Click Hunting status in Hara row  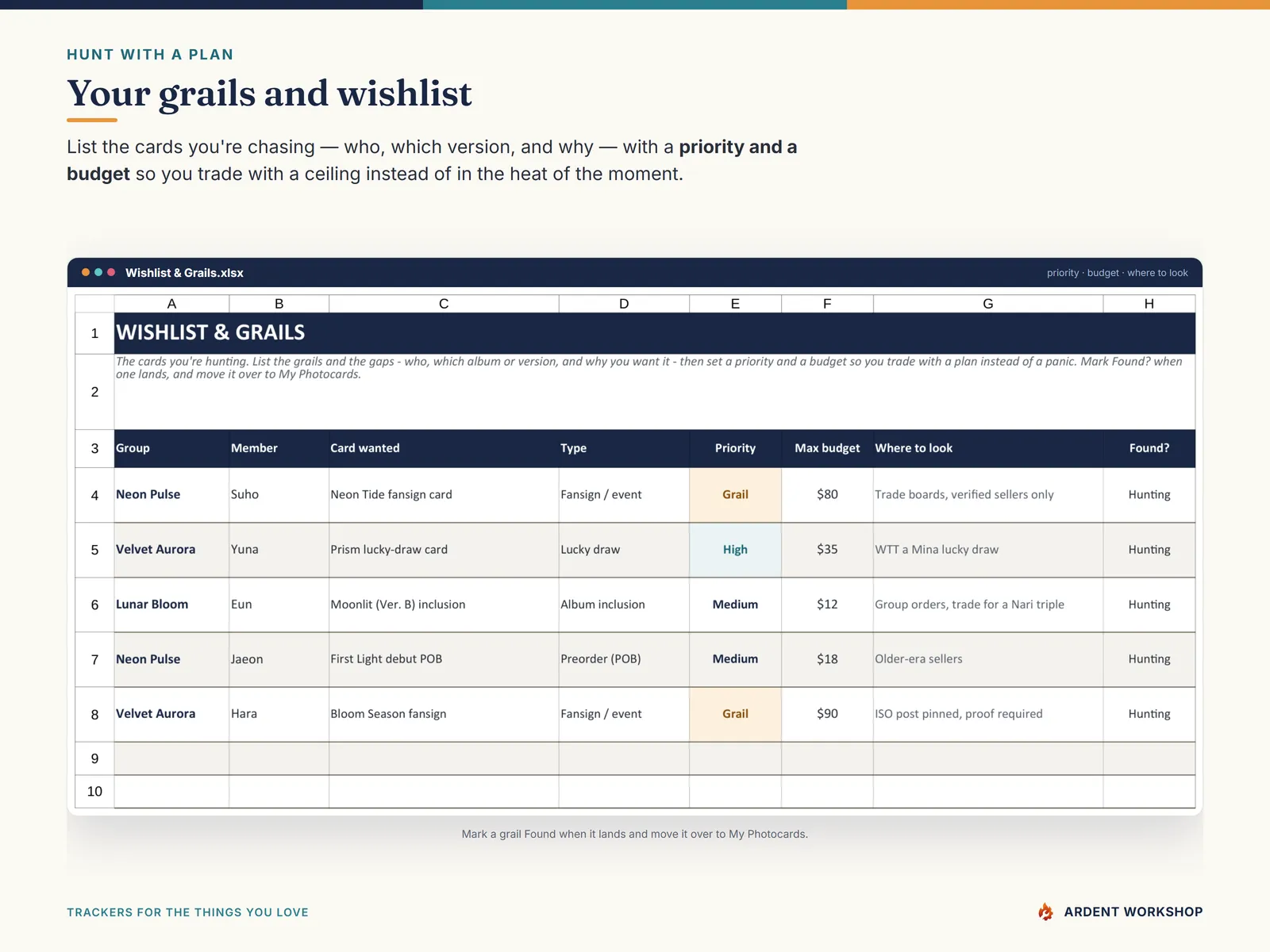click(1149, 714)
